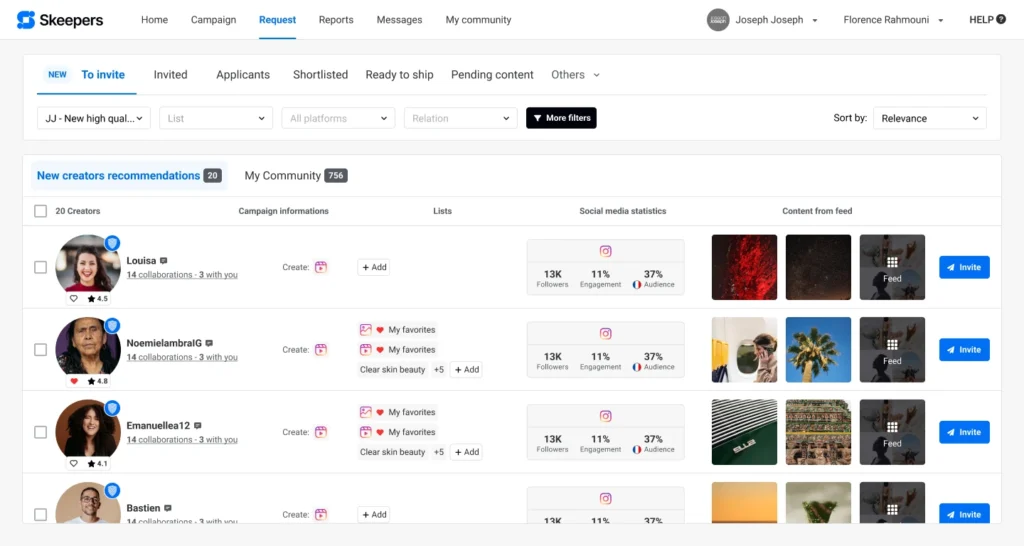The height and width of the screenshot is (546, 1024).
Task: Open the message icon next to Emanuellea12
Action: click(197, 425)
